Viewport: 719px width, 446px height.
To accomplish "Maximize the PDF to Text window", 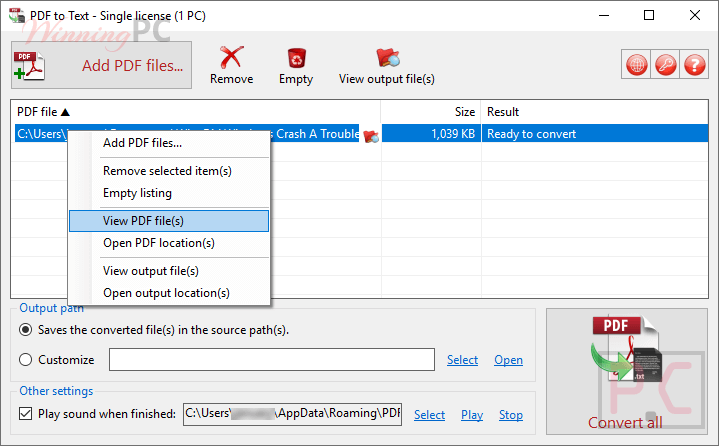I will (x=649, y=16).
